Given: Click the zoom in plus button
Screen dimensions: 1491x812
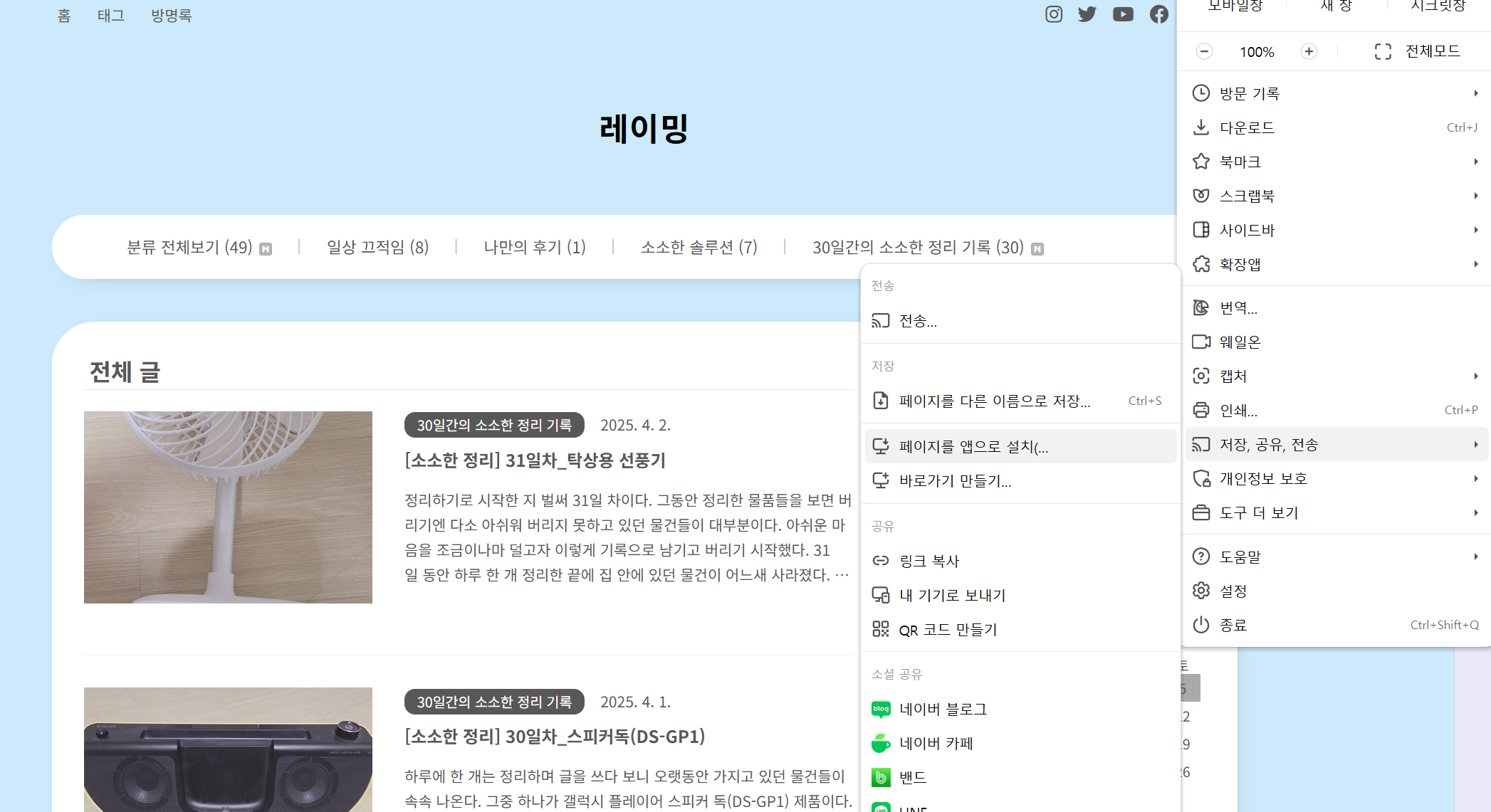Looking at the screenshot, I should pos(1309,51).
